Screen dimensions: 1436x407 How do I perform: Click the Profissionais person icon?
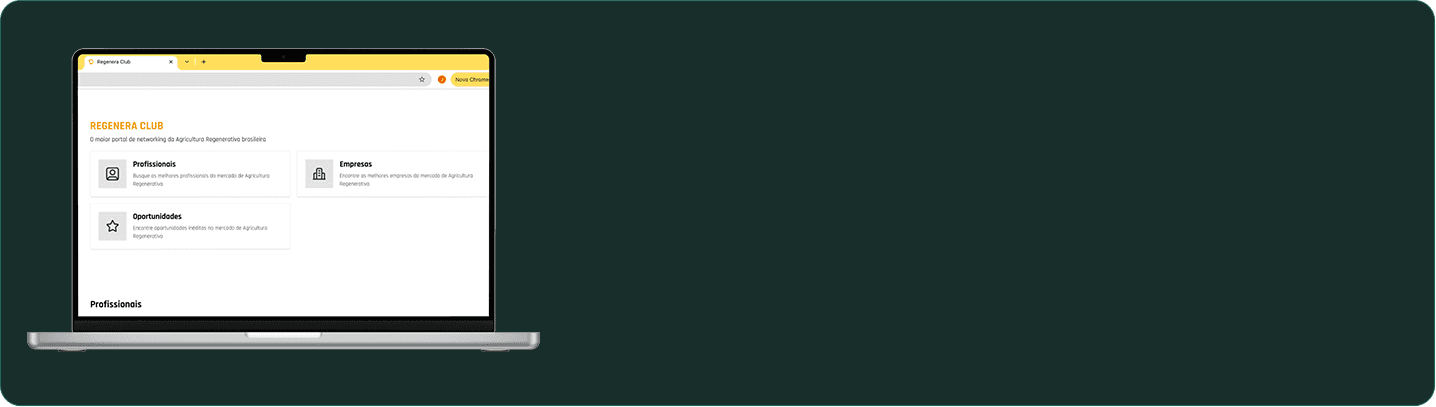click(113, 174)
